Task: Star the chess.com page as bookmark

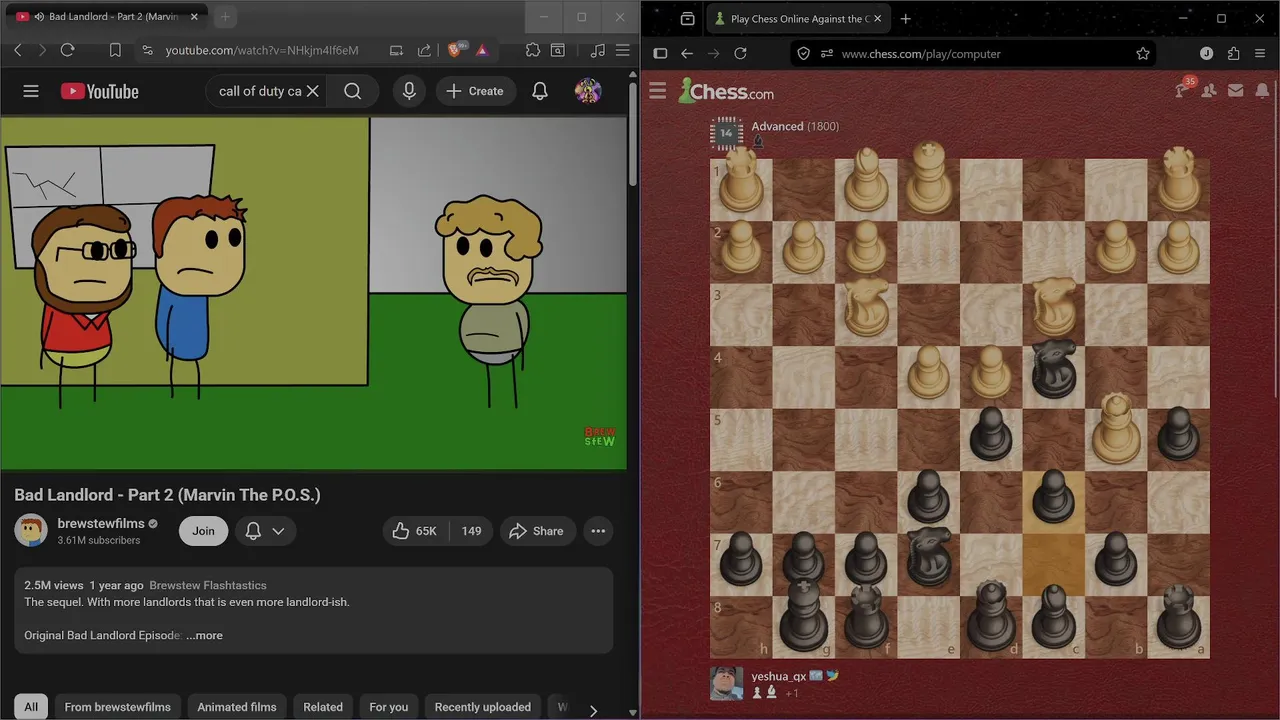Action: 1143,54
